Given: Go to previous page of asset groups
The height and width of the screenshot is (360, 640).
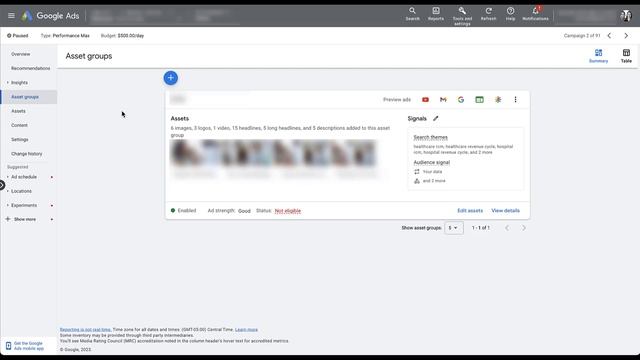Looking at the screenshot, I should tap(507, 228).
